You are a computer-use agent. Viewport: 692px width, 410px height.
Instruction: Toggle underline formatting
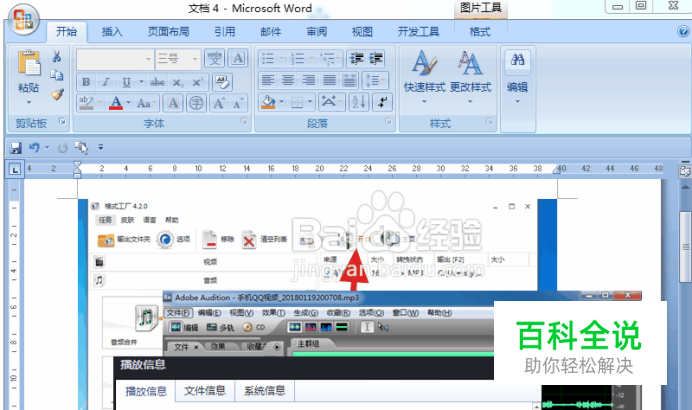pos(127,82)
